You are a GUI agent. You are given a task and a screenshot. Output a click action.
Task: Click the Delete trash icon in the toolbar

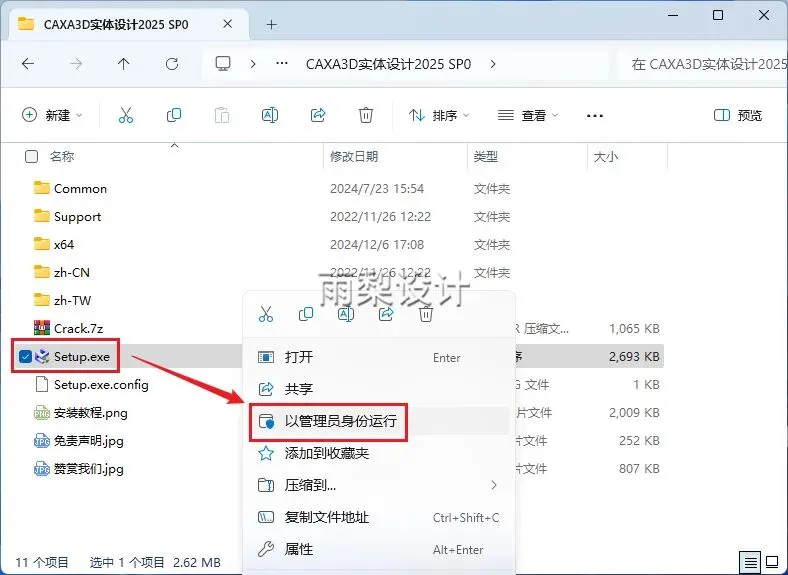[366, 115]
